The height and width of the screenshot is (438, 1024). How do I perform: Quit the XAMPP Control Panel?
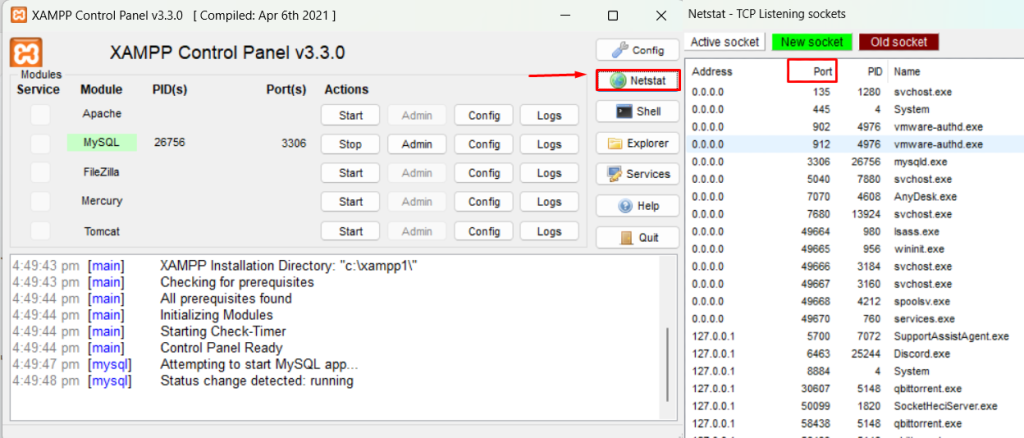(637, 238)
